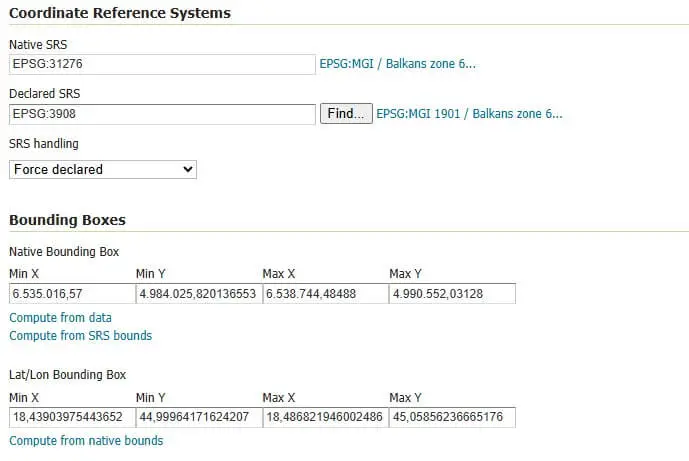Click the chevron arrow beside Force declared
689x461 pixels.
(x=188, y=169)
